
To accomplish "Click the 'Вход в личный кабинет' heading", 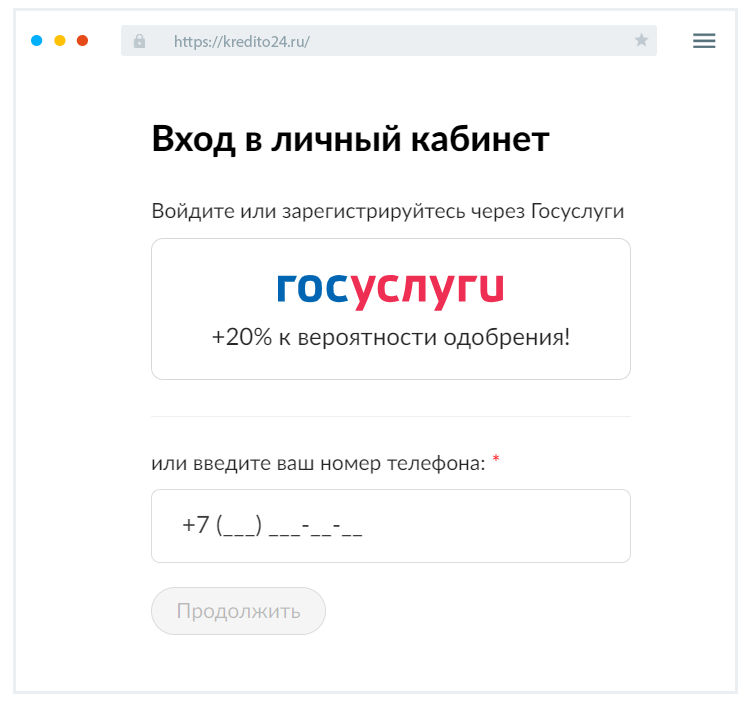I will coord(350,139).
